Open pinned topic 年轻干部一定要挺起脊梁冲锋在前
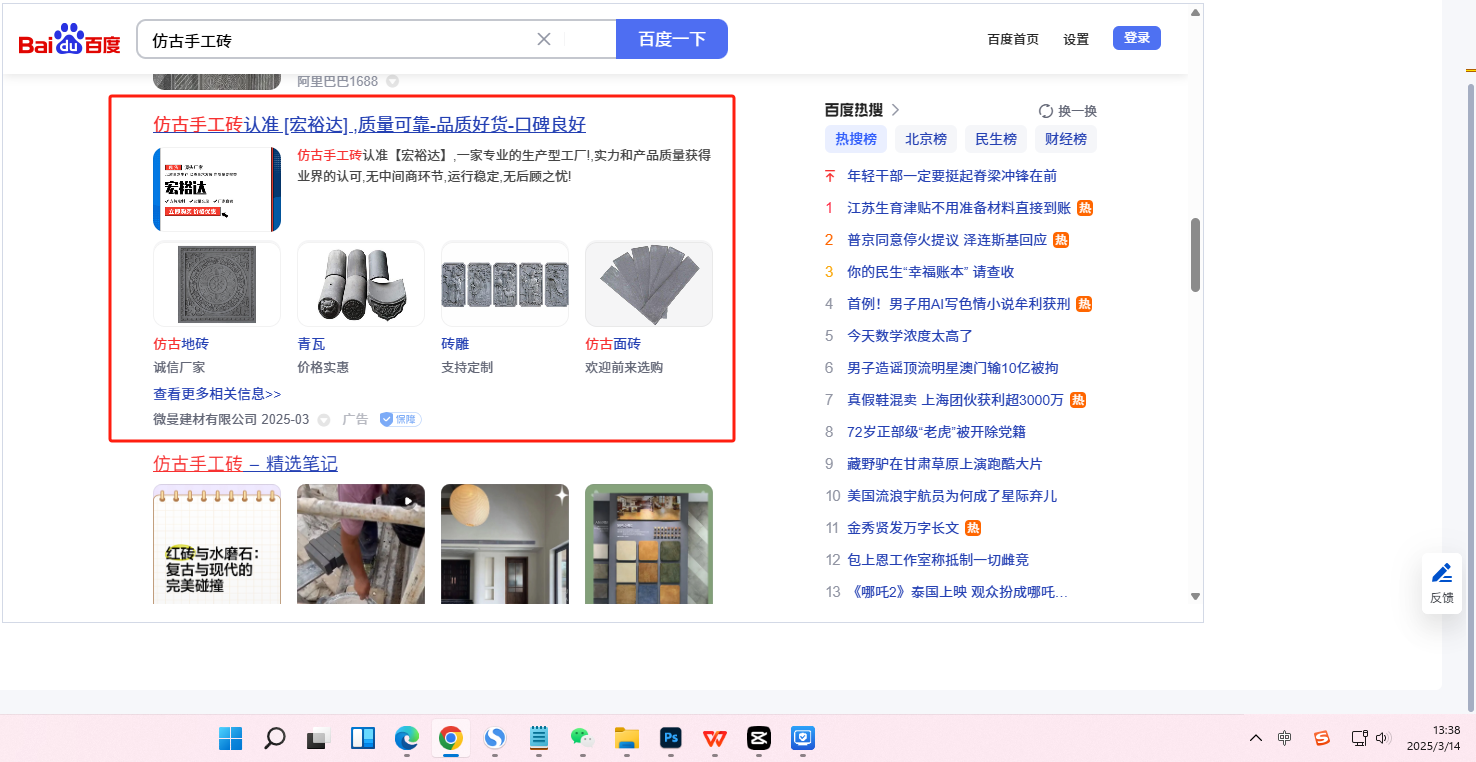Viewport: 1476px width, 762px height. [x=952, y=176]
